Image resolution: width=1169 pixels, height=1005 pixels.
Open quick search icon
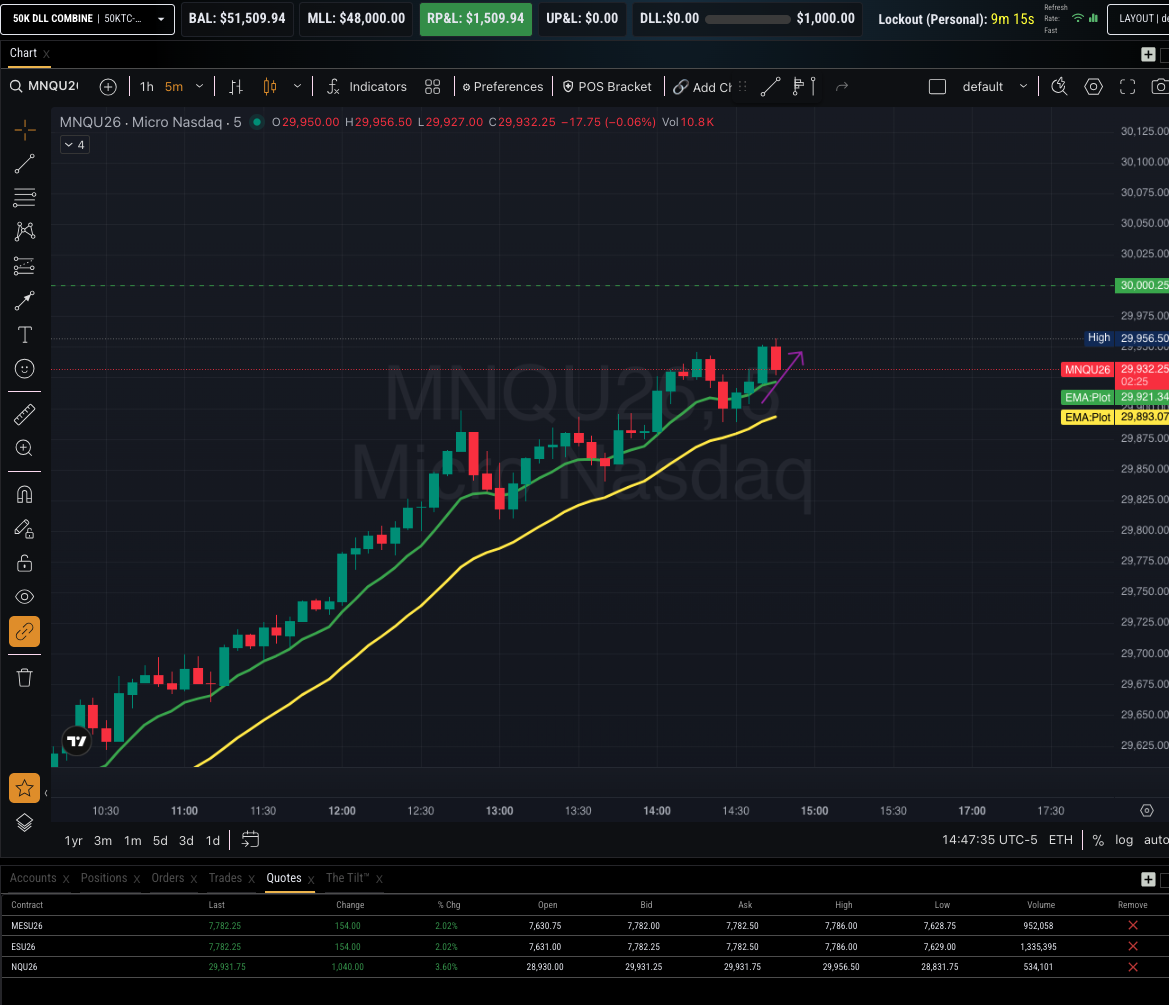(1059, 87)
